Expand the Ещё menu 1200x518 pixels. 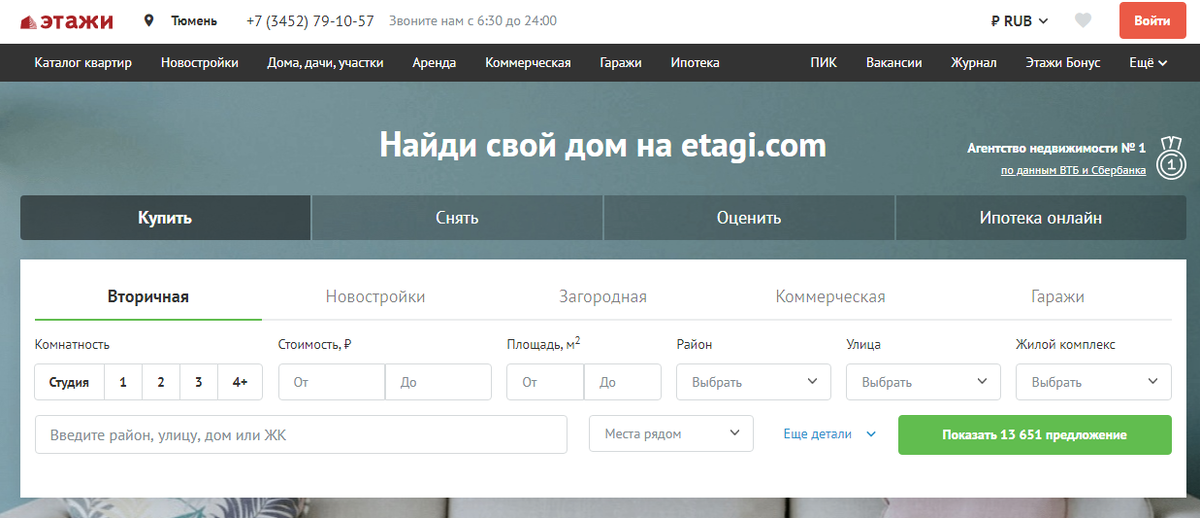click(1148, 62)
